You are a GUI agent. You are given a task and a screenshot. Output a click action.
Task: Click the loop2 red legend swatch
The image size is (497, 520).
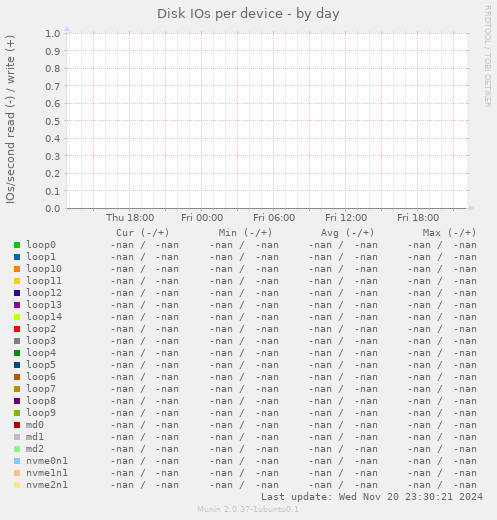[x=17, y=329]
